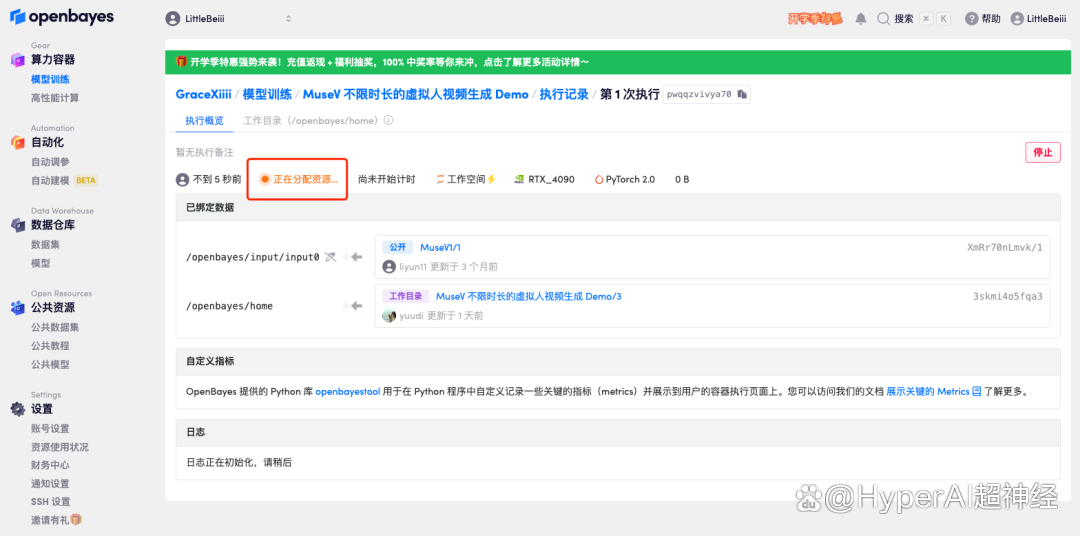Open 模型 under 数据仓库
The height and width of the screenshot is (536, 1080).
tap(41, 263)
